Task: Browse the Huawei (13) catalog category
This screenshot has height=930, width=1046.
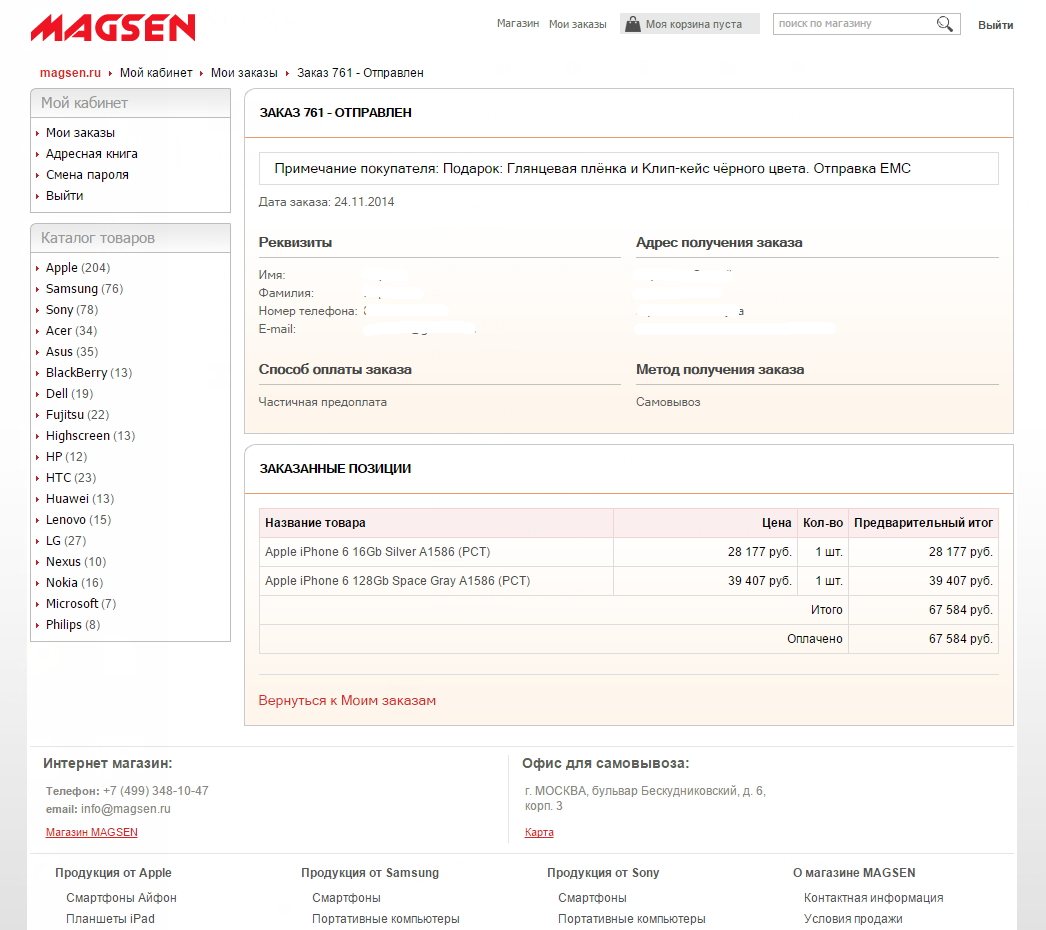Action: pyautogui.click(x=80, y=498)
